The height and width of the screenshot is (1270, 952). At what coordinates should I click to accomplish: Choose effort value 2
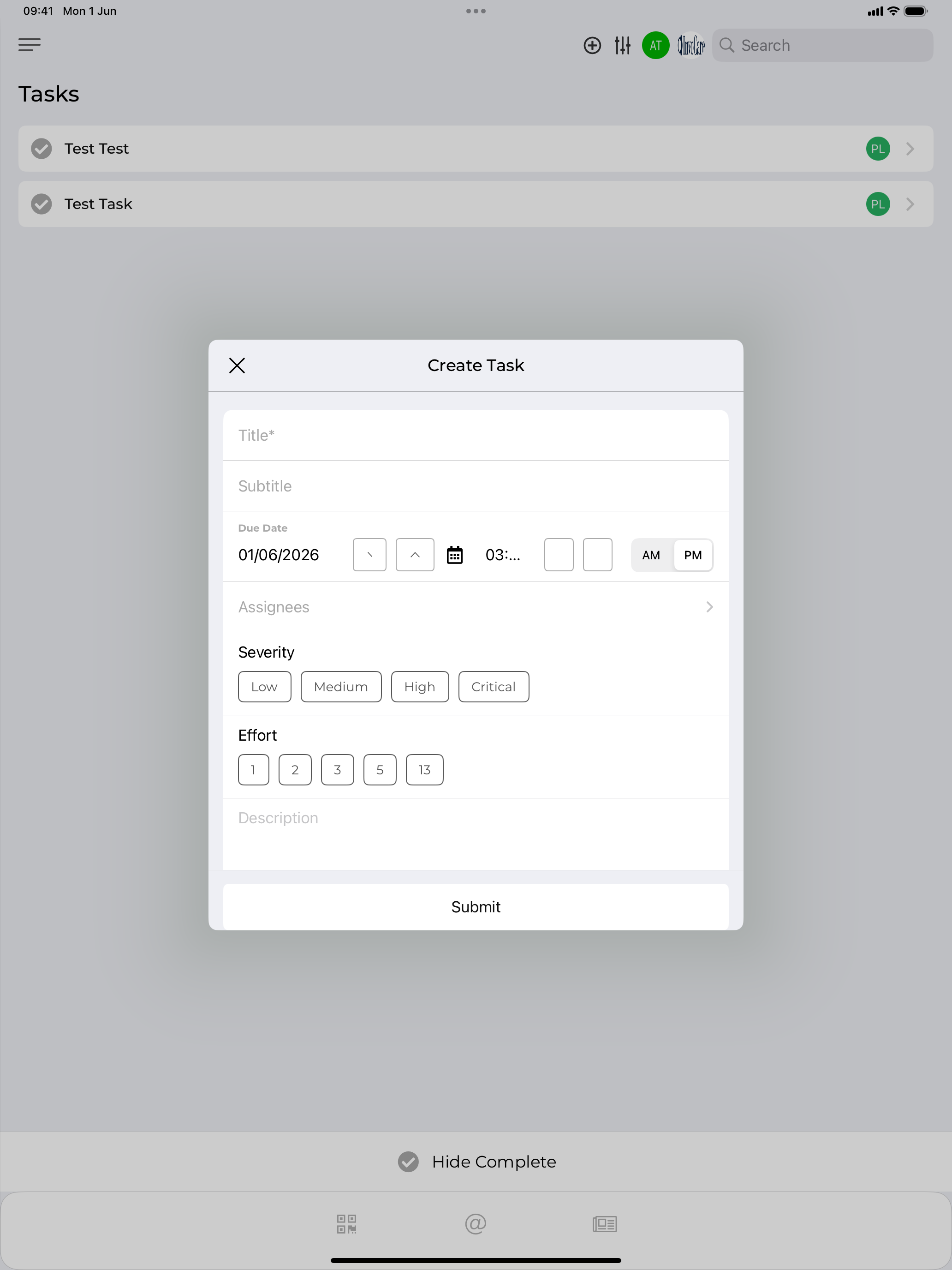click(x=295, y=769)
